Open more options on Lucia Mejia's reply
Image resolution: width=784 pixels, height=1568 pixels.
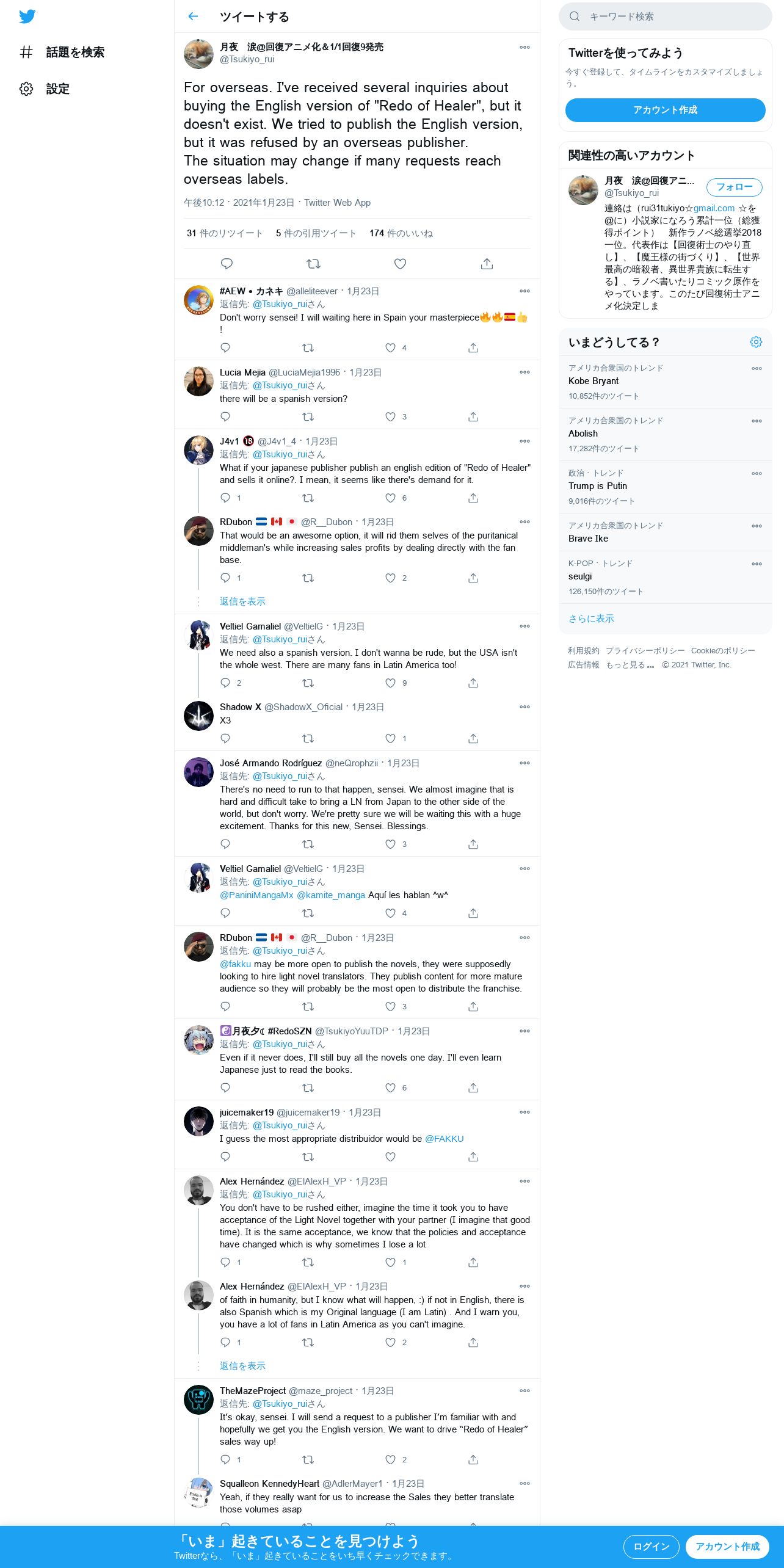(x=524, y=372)
